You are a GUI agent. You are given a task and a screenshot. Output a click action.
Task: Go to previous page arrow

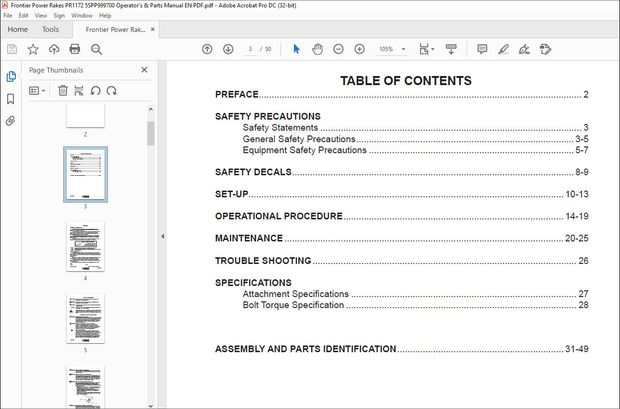coord(207,49)
